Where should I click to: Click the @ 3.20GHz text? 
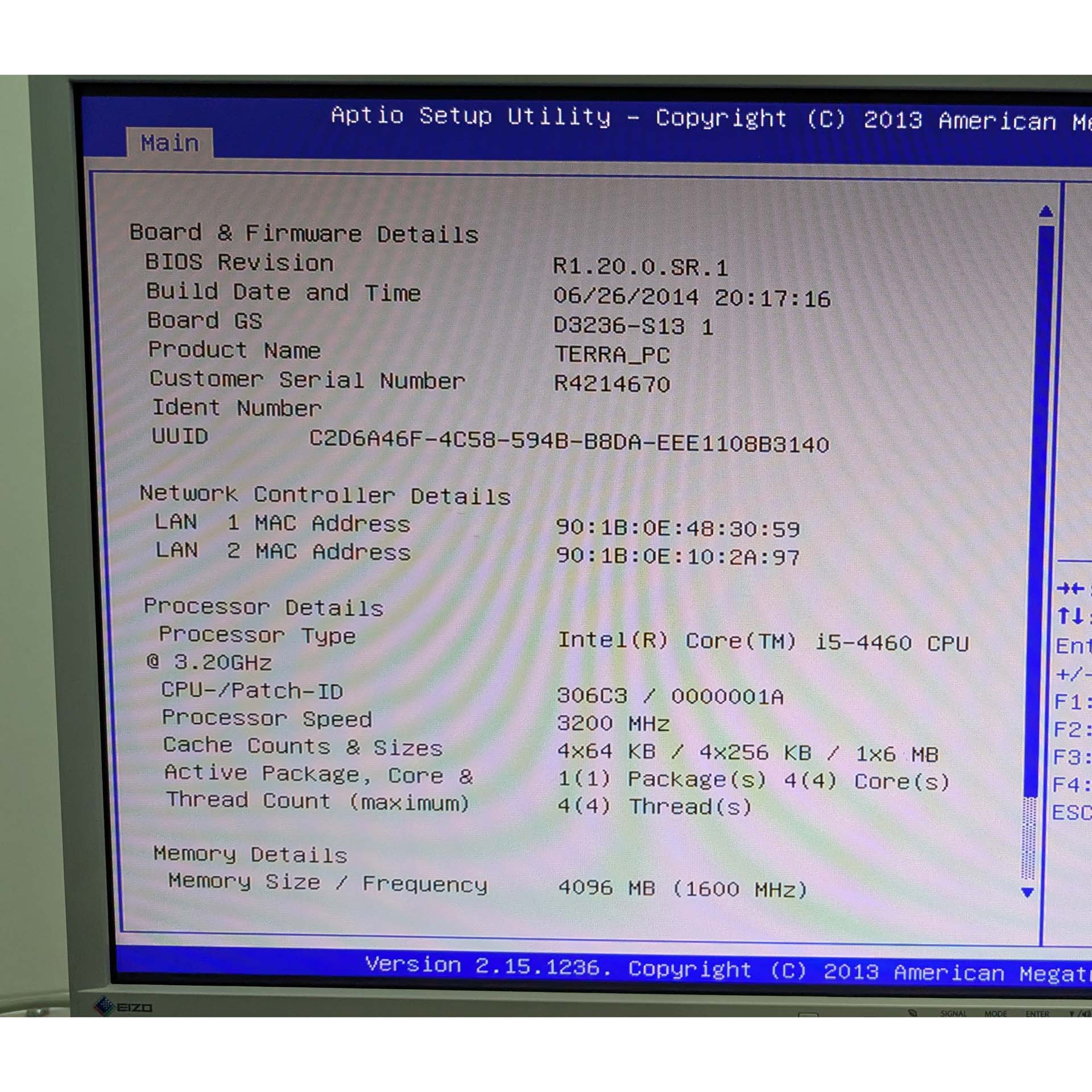coord(209,662)
